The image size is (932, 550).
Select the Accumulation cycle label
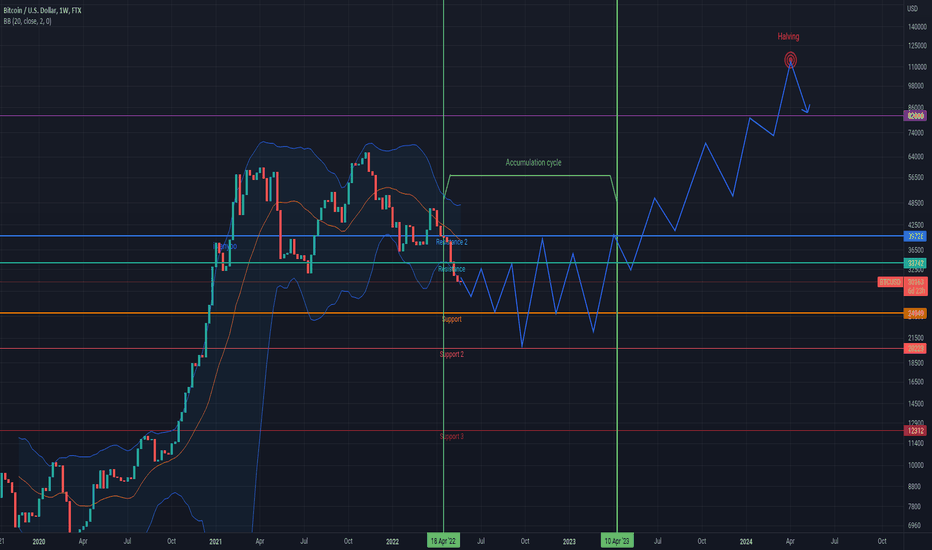pyautogui.click(x=533, y=162)
